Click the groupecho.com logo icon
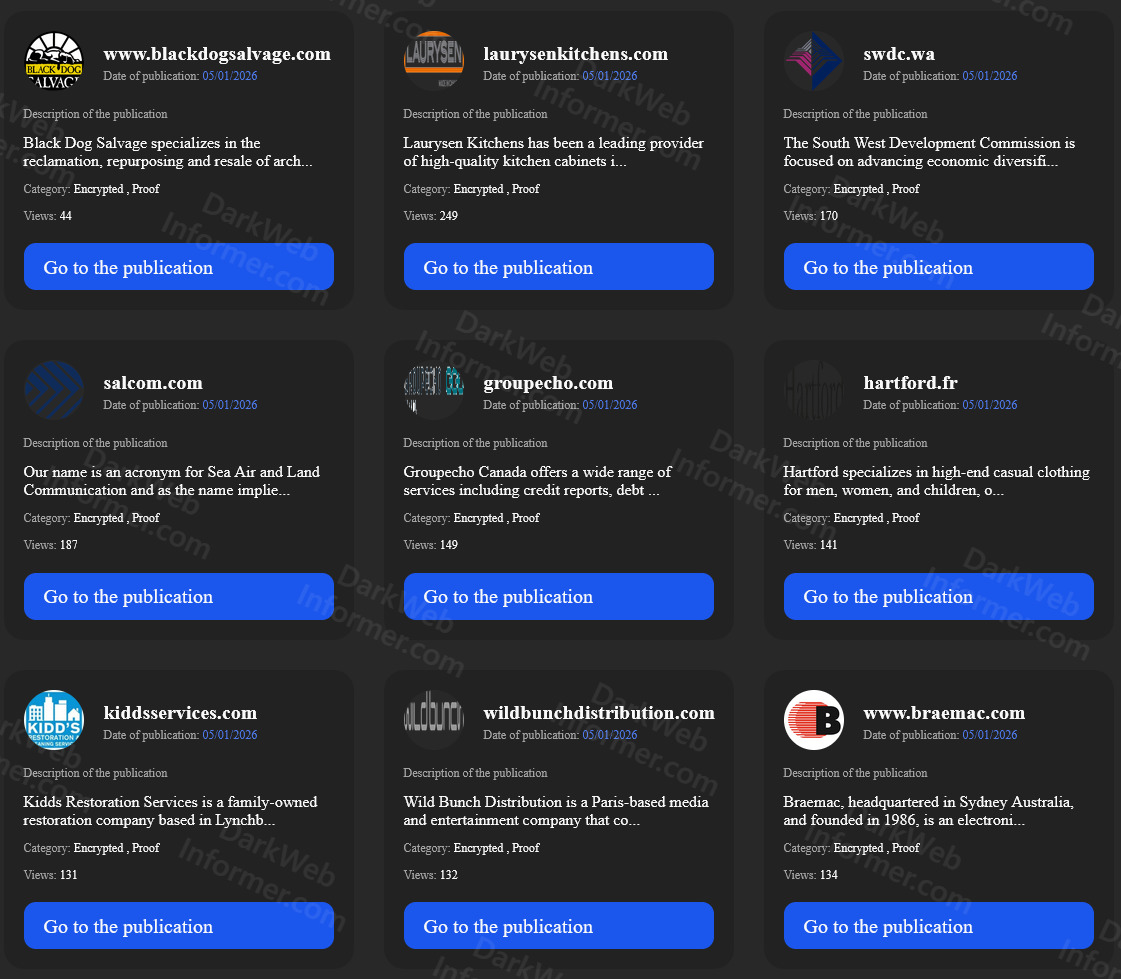The width and height of the screenshot is (1121, 979). 433,390
